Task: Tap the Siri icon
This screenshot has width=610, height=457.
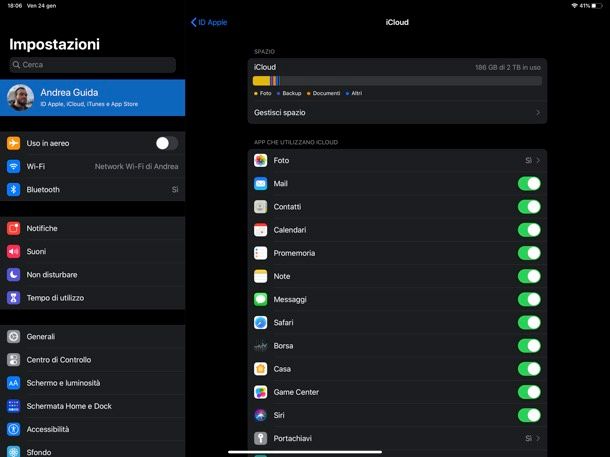Action: coord(260,415)
